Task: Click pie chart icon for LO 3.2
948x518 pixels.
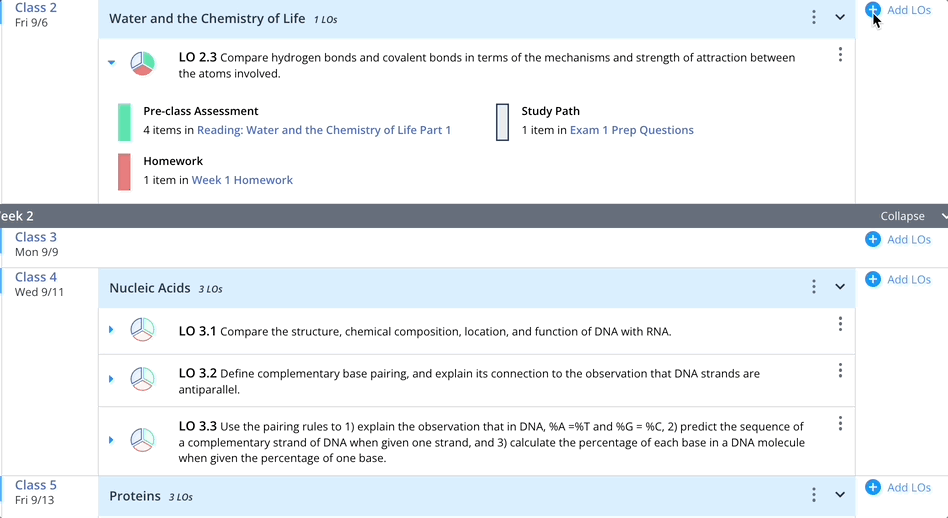Action: pyautogui.click(x=143, y=379)
